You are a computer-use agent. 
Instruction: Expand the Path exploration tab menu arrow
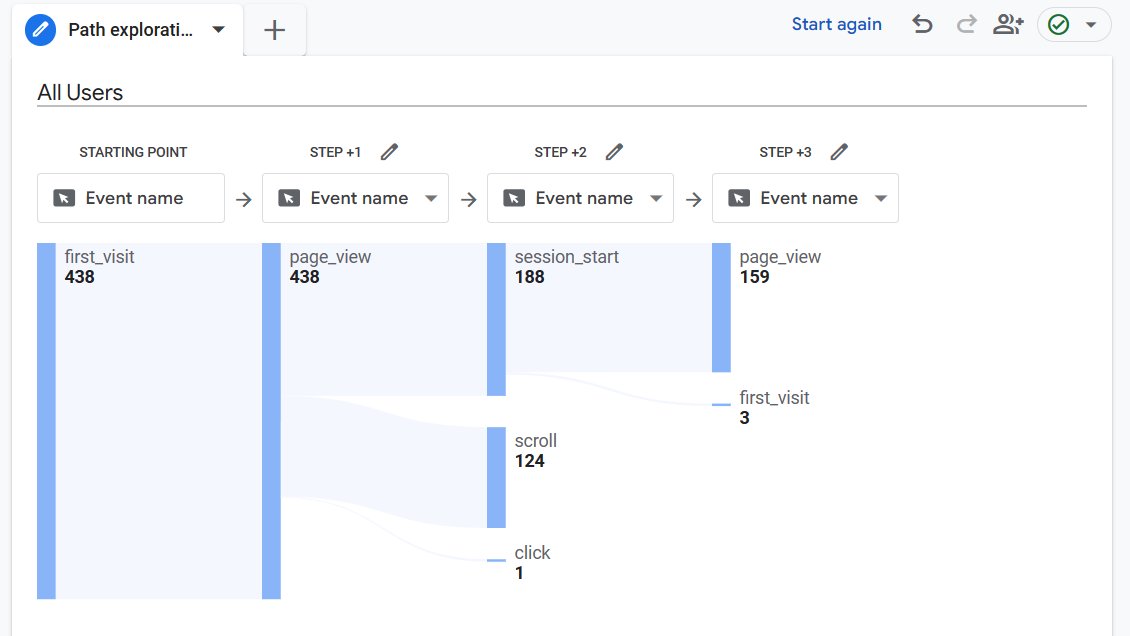click(x=219, y=30)
